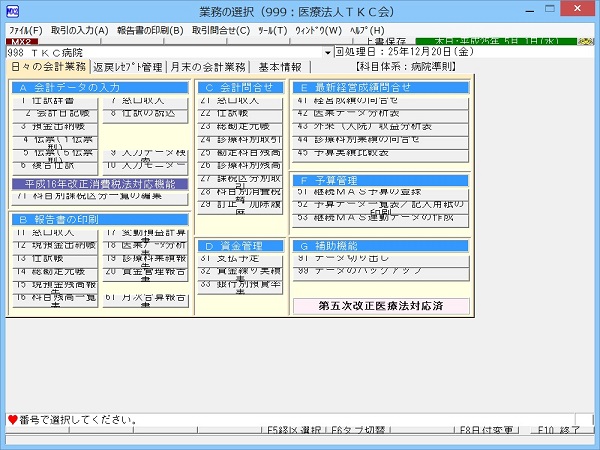Click button 91 データ切り出し
The image size is (600, 450).
point(381,262)
